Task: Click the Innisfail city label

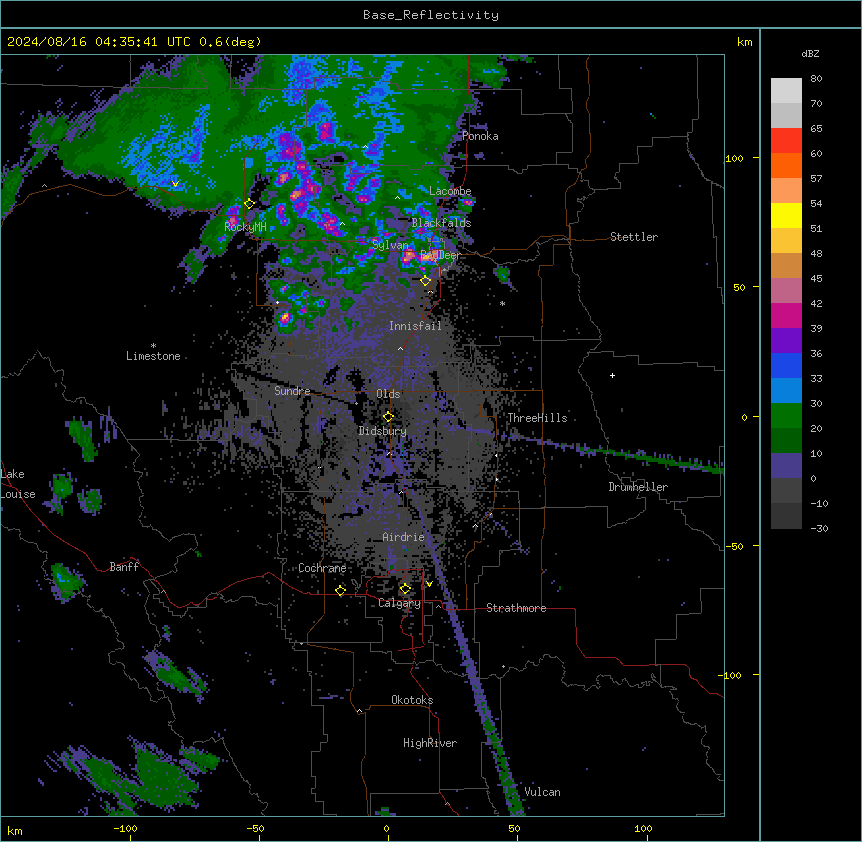Action: (415, 326)
